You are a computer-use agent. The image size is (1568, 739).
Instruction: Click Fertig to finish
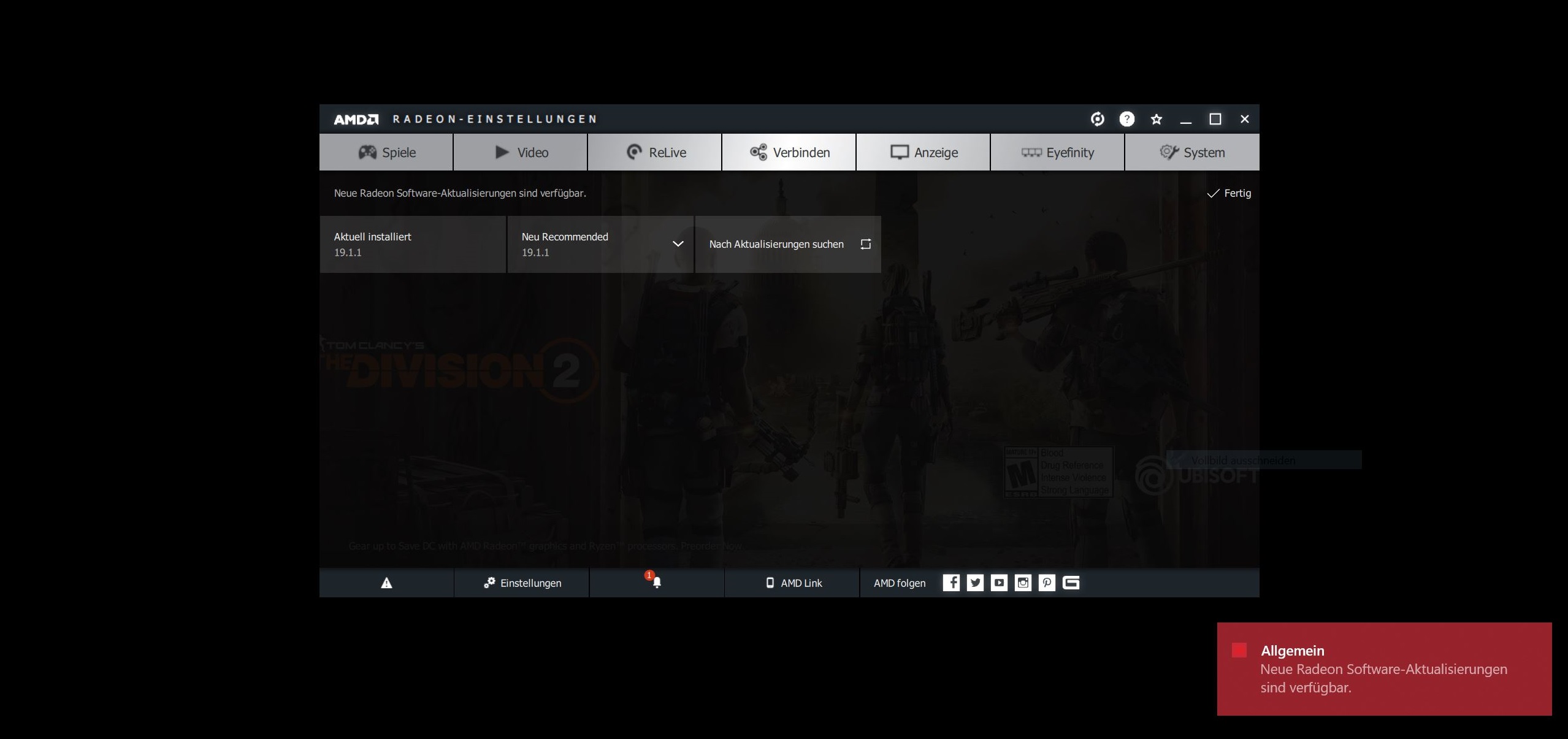(x=1230, y=193)
